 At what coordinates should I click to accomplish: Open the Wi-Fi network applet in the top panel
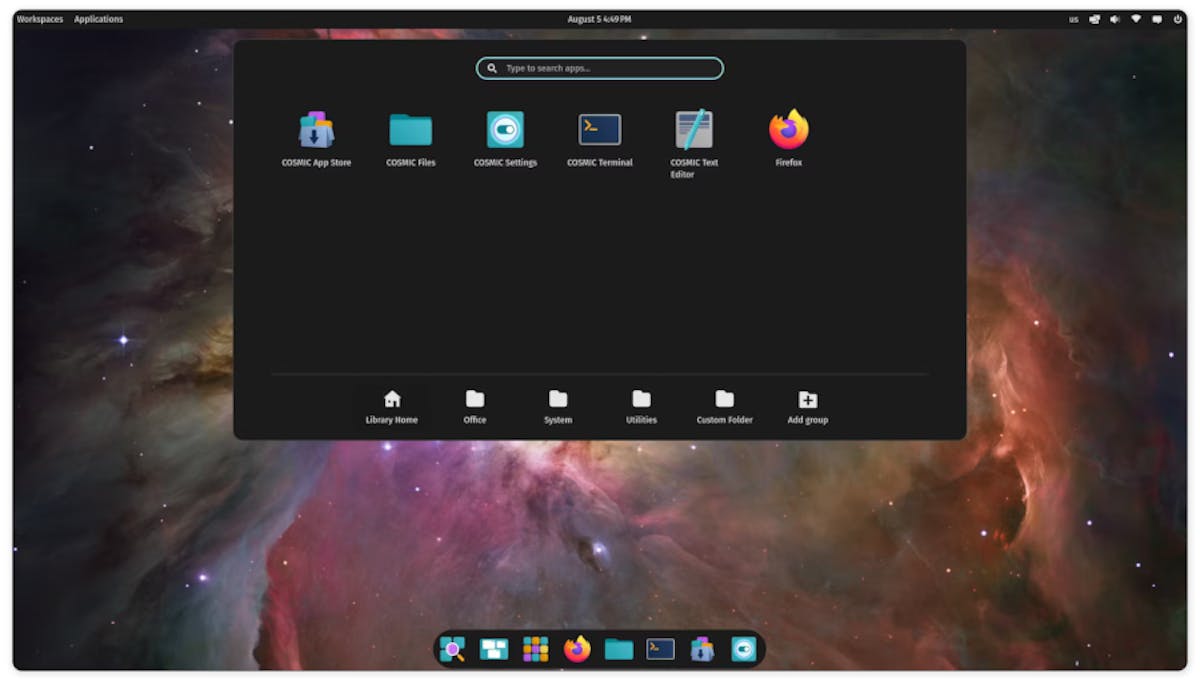pyautogui.click(x=1136, y=19)
